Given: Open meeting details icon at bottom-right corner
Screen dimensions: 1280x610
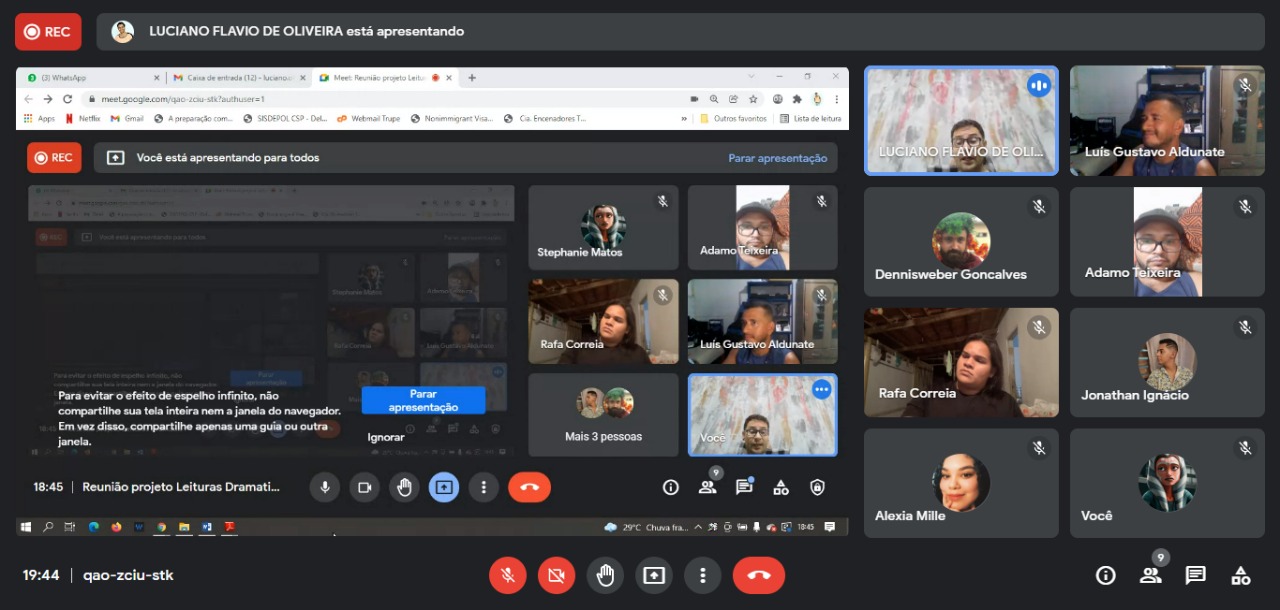Looking at the screenshot, I should [x=1105, y=575].
